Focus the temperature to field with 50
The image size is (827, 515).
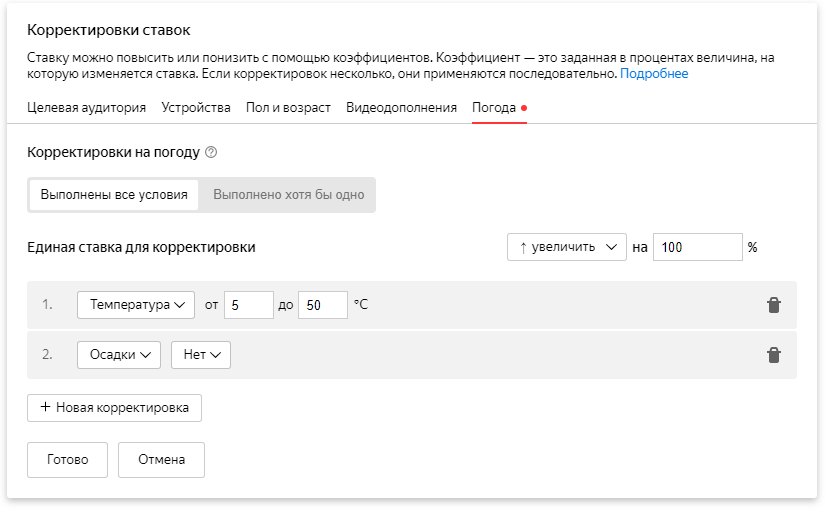pyautogui.click(x=323, y=305)
